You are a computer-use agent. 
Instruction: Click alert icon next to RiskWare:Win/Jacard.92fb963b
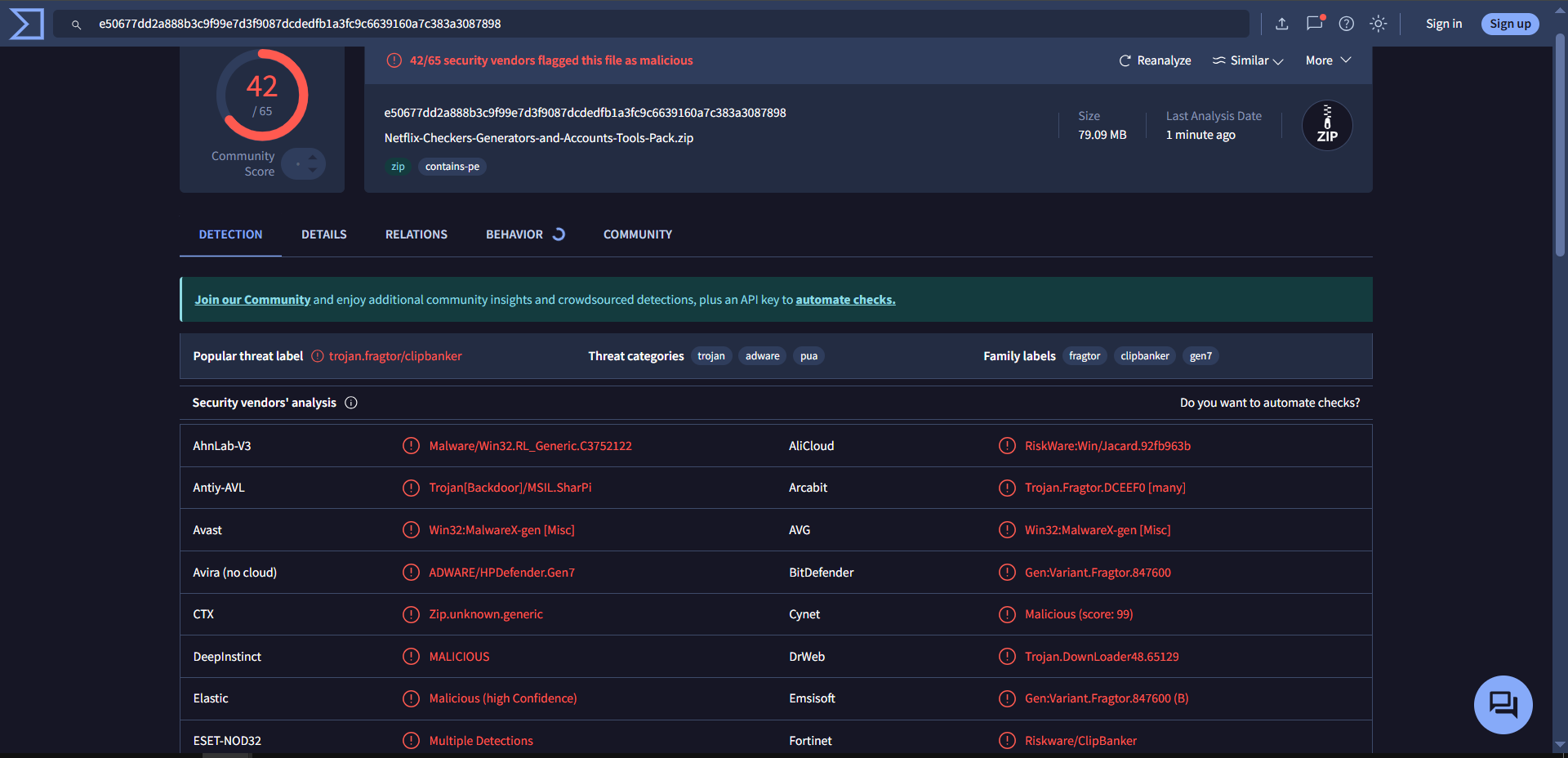[x=1007, y=446]
